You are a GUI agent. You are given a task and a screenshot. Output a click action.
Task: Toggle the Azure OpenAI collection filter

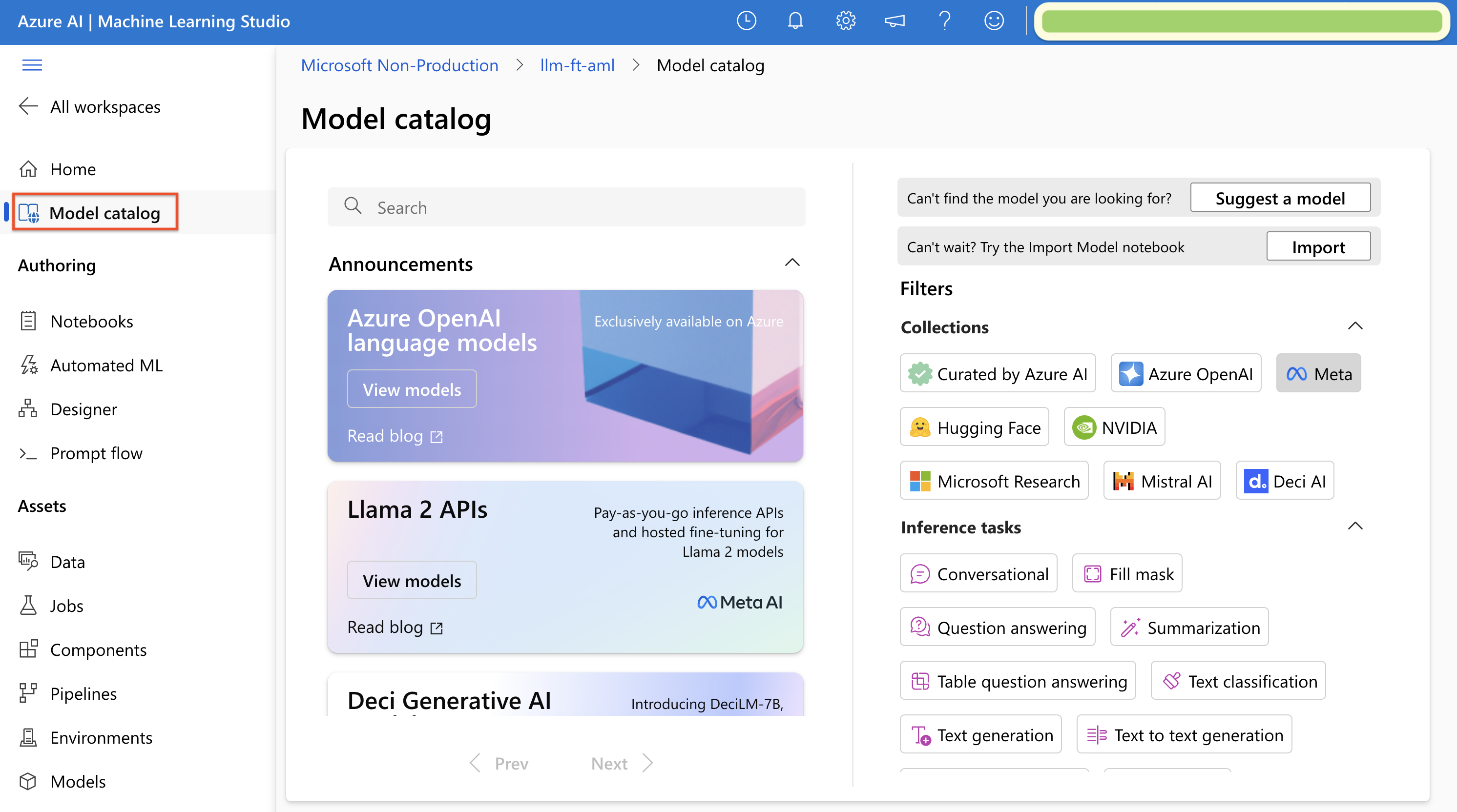click(x=1186, y=373)
